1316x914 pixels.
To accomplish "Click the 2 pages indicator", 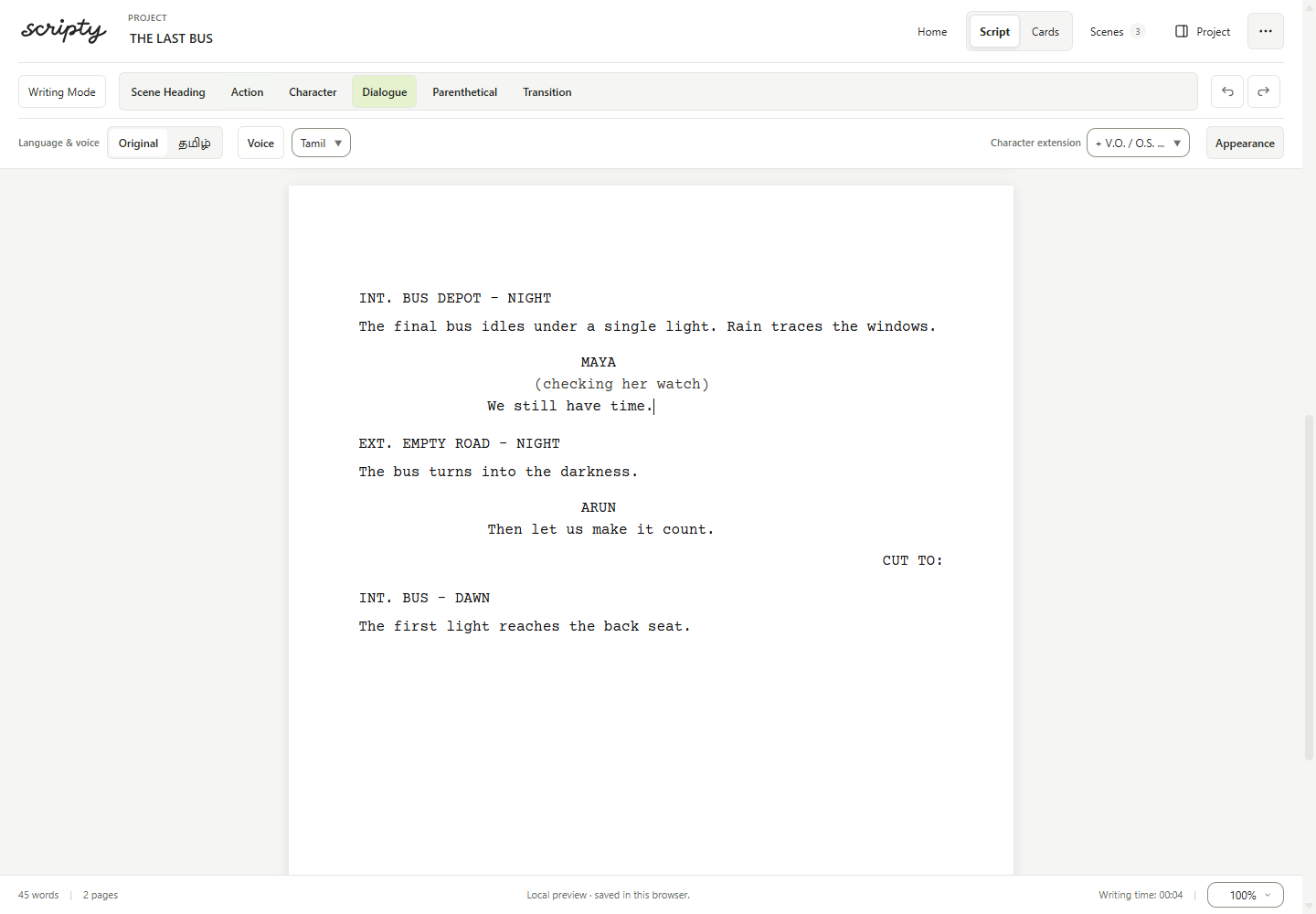I will tap(101, 895).
